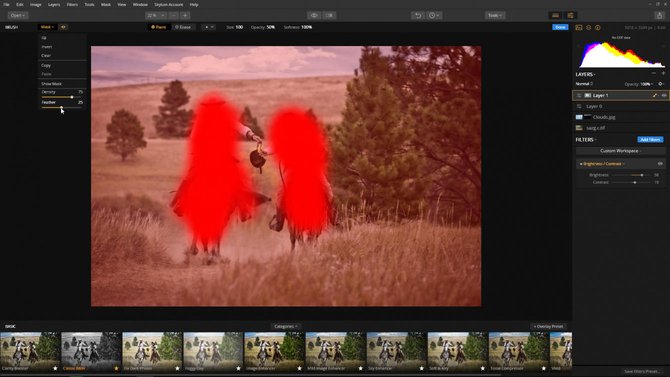Viewport: 670px width, 377px height.
Task: Click the layers panel icon
Action: pyautogui.click(x=588, y=27)
